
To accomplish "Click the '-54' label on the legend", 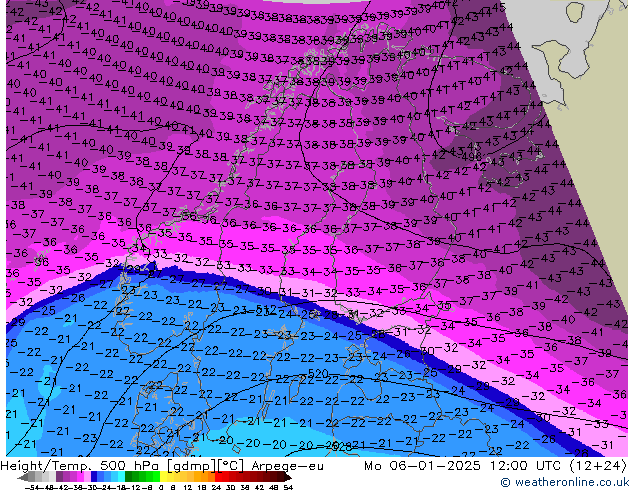I will [32, 487].
